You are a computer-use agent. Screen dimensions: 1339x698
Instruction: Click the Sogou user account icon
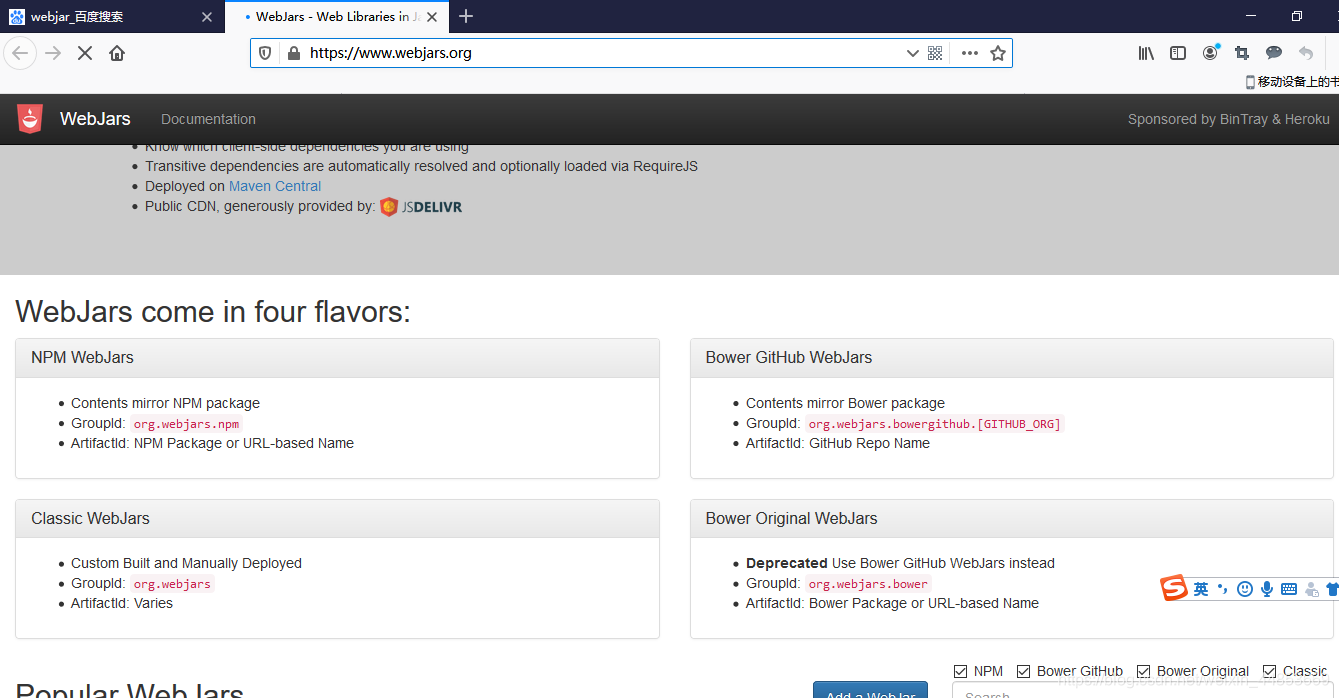click(x=1311, y=590)
